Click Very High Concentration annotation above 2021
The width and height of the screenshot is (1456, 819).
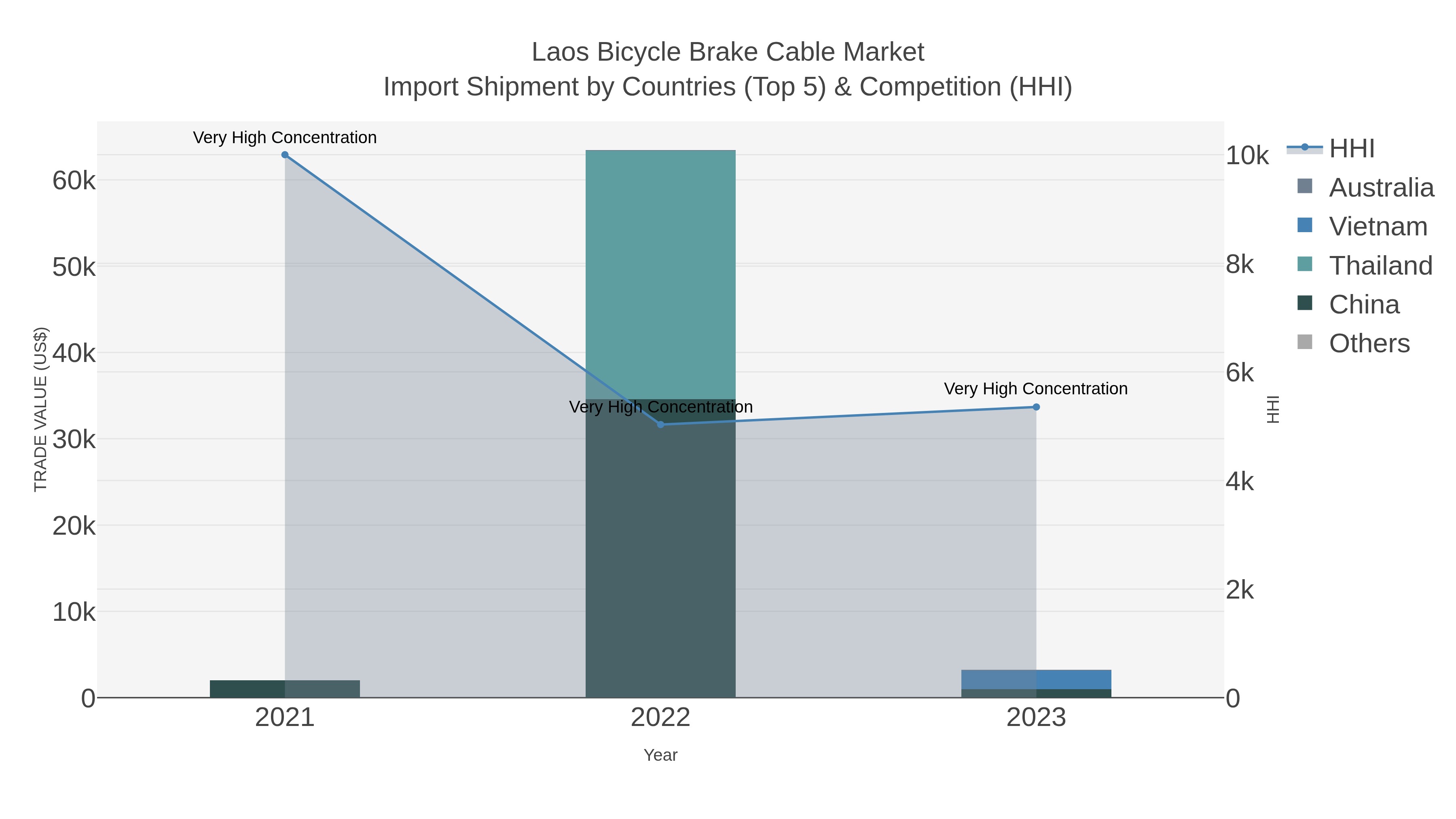(285, 138)
